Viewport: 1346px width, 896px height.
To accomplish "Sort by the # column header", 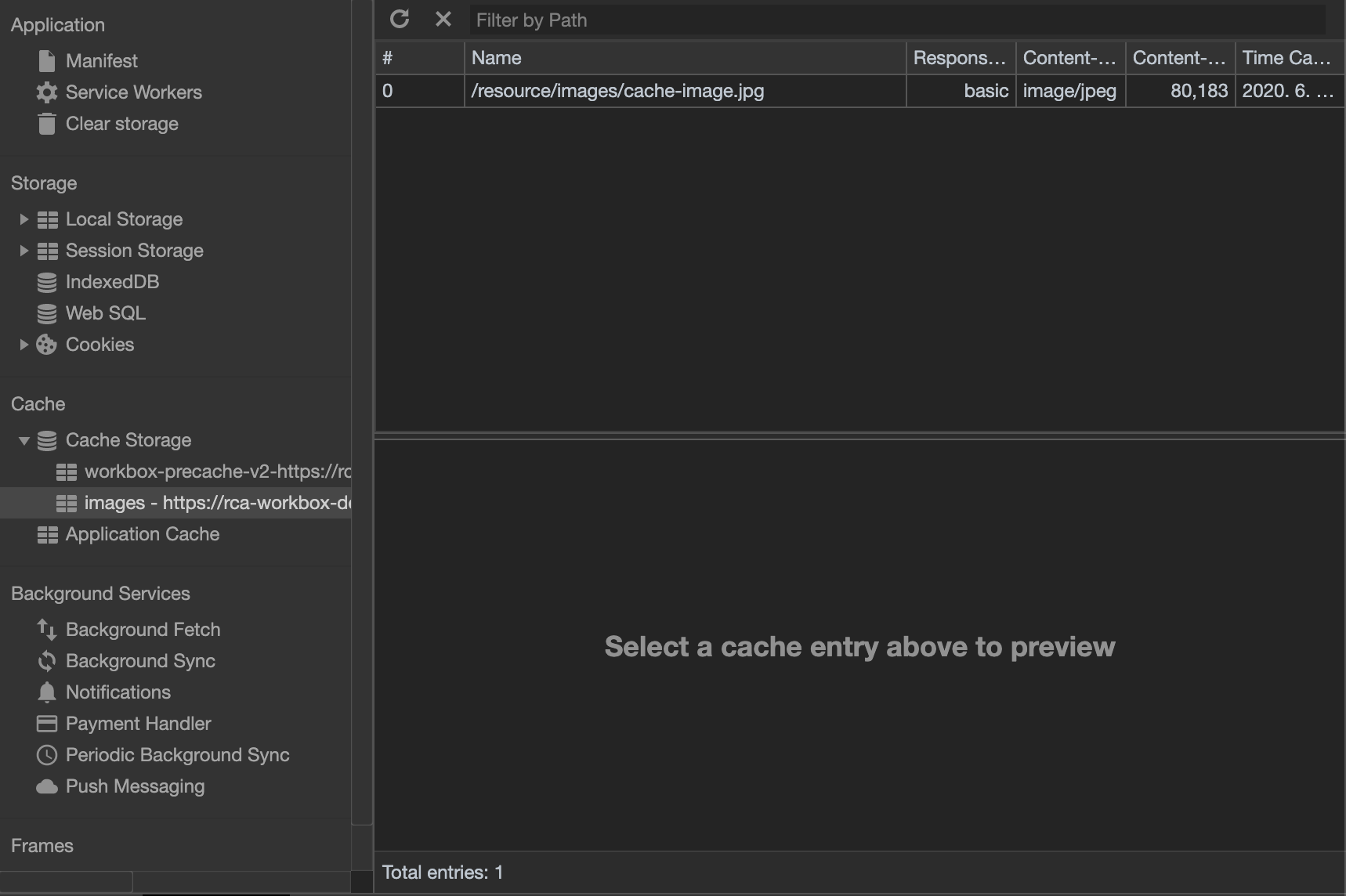I will pos(420,58).
